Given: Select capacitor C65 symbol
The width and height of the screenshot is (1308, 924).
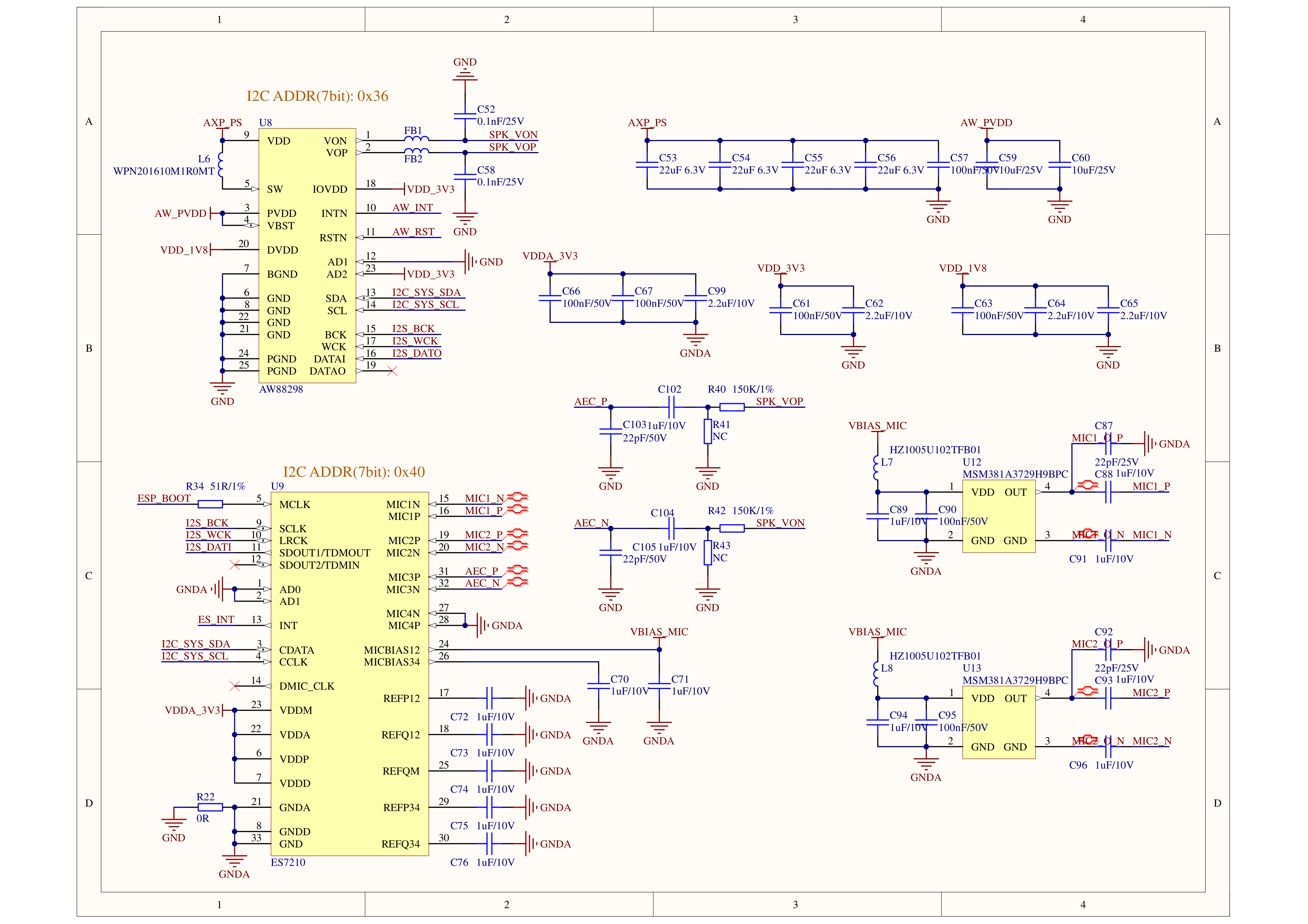Looking at the screenshot, I should [x=1108, y=310].
